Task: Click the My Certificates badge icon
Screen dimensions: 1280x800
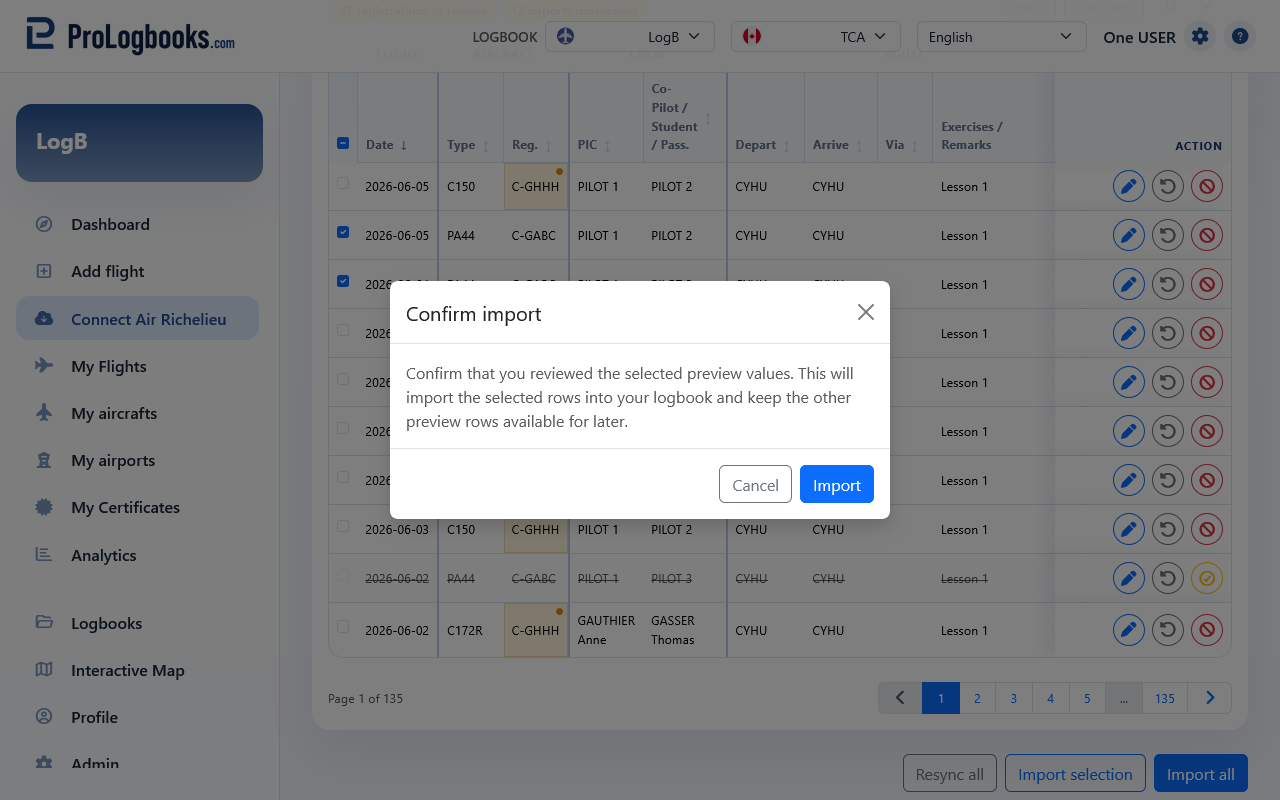Action: coord(44,507)
